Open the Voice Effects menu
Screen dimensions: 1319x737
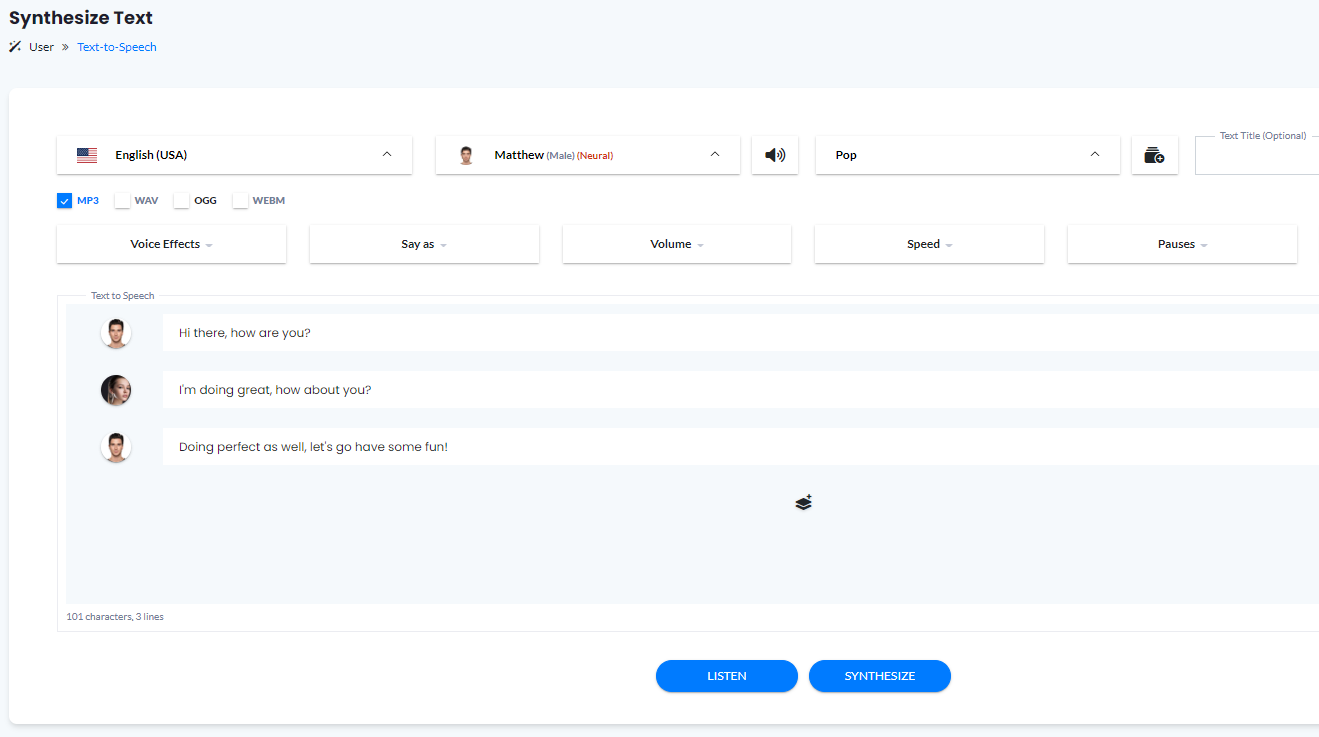pyautogui.click(x=171, y=244)
